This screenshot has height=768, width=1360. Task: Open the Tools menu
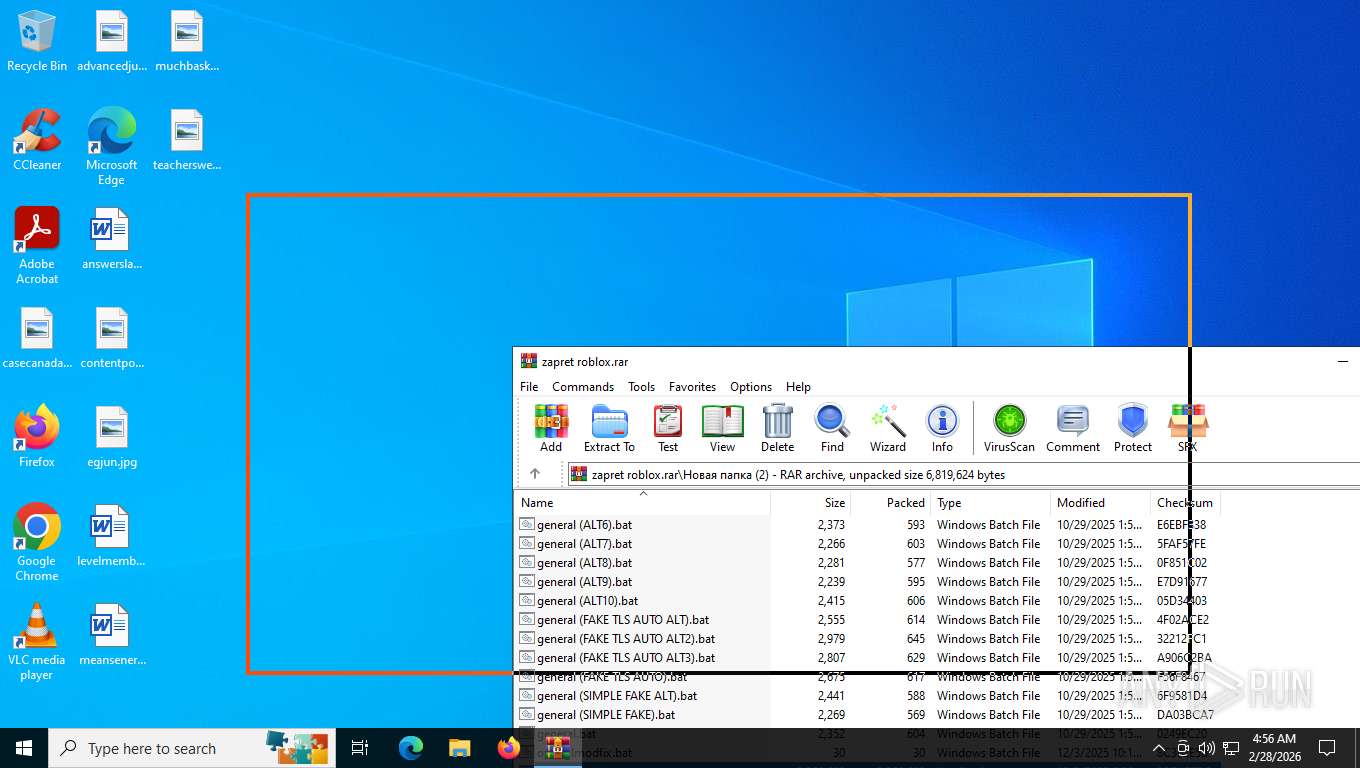tap(641, 387)
